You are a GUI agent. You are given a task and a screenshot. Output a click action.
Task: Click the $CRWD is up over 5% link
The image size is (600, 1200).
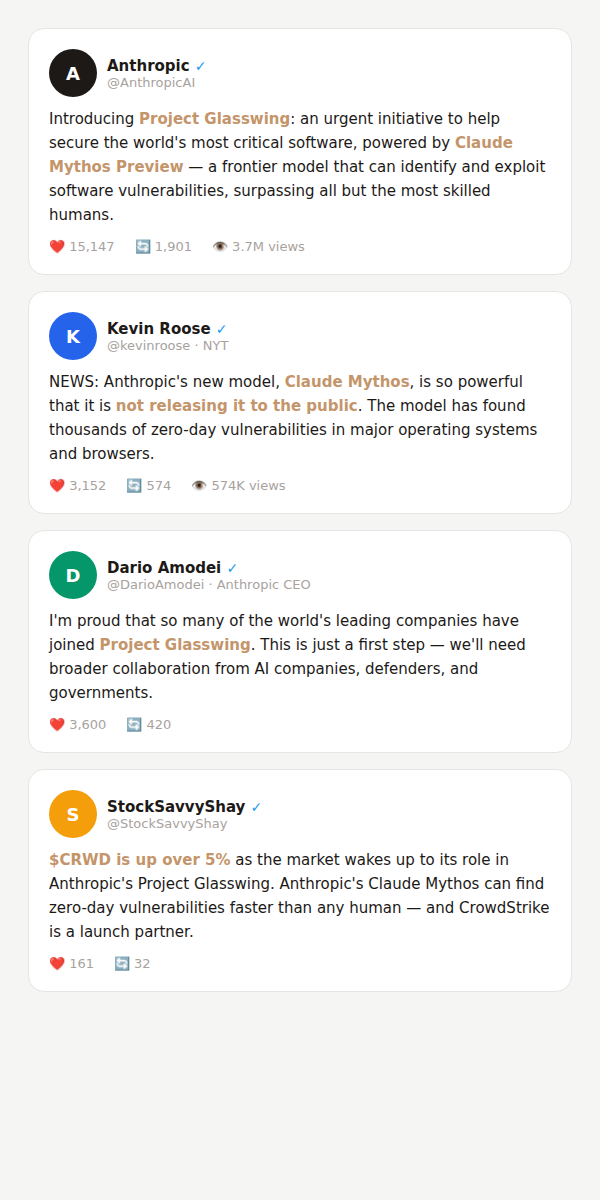point(139,860)
